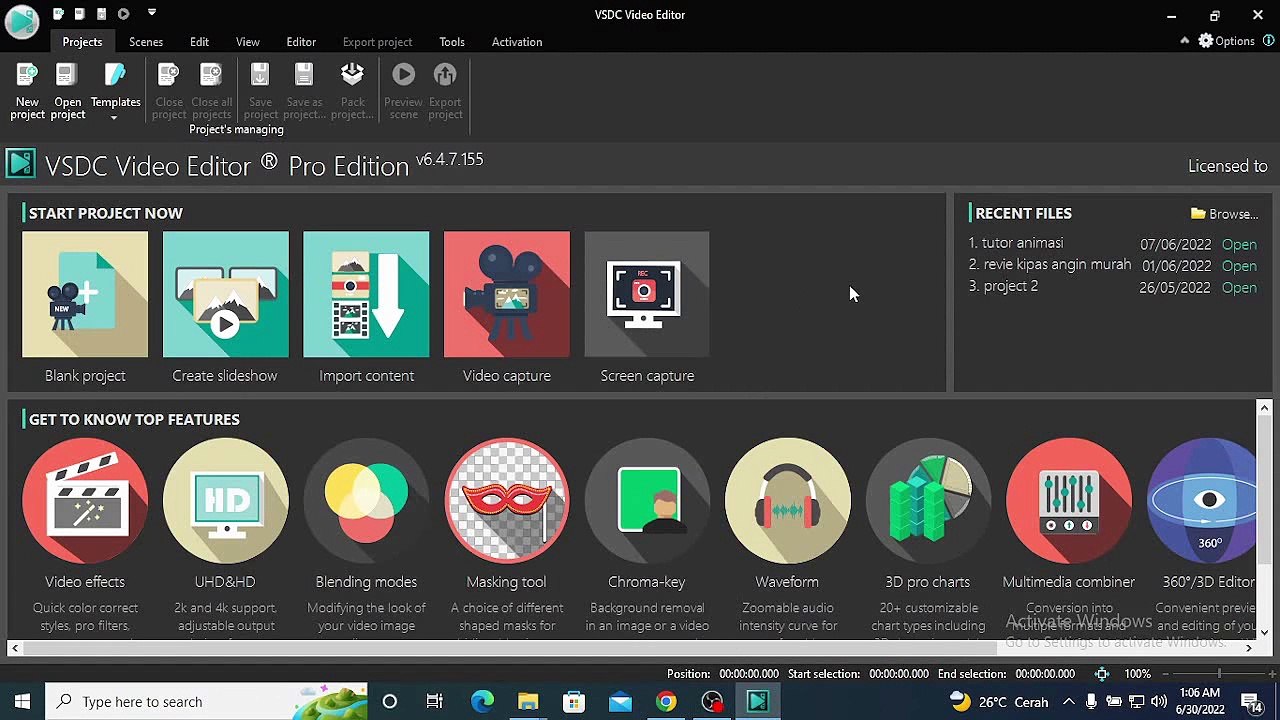Open the notification center icon
Screen dimensions: 1280x720
tap(1250, 702)
